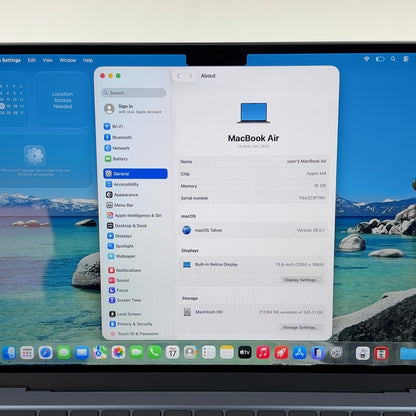The image size is (416, 416).
Task: Open Control Center from menu bar
Action: [x=406, y=59]
